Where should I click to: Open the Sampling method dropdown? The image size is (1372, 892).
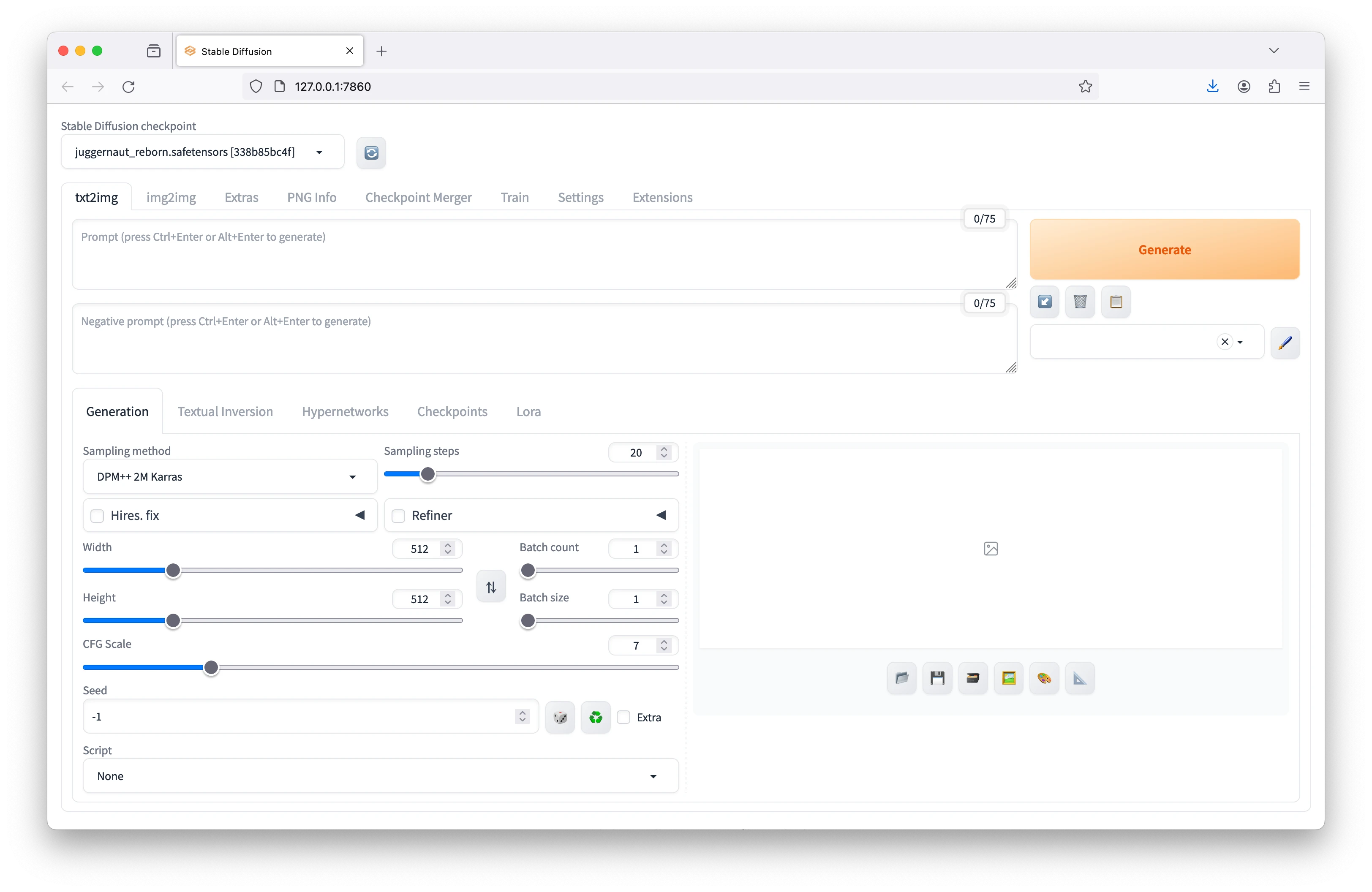[229, 477]
